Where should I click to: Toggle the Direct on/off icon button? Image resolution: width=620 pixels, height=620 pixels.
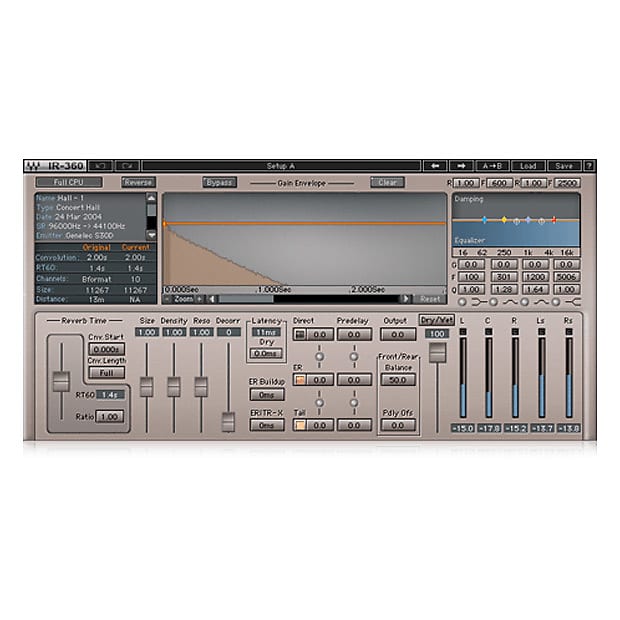click(x=300, y=335)
